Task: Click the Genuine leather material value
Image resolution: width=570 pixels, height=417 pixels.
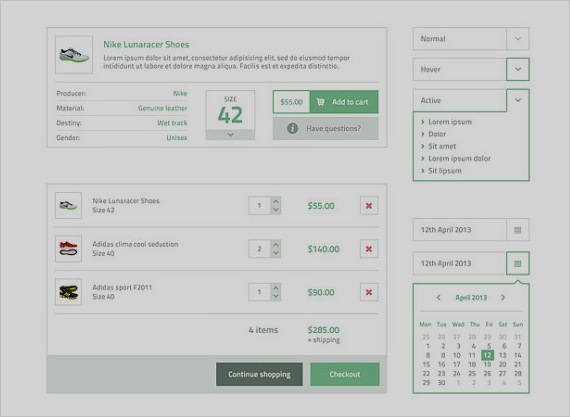Action: coord(162,108)
